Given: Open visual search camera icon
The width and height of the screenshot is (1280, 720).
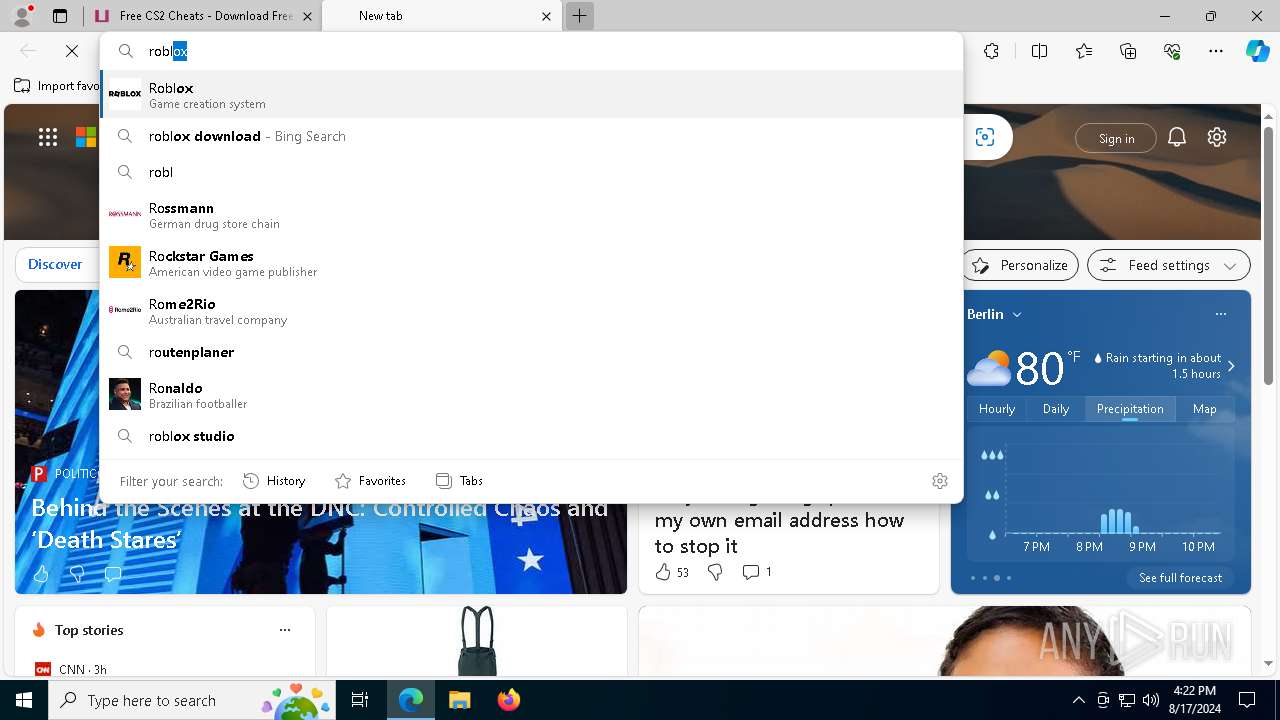Looking at the screenshot, I should (985, 137).
